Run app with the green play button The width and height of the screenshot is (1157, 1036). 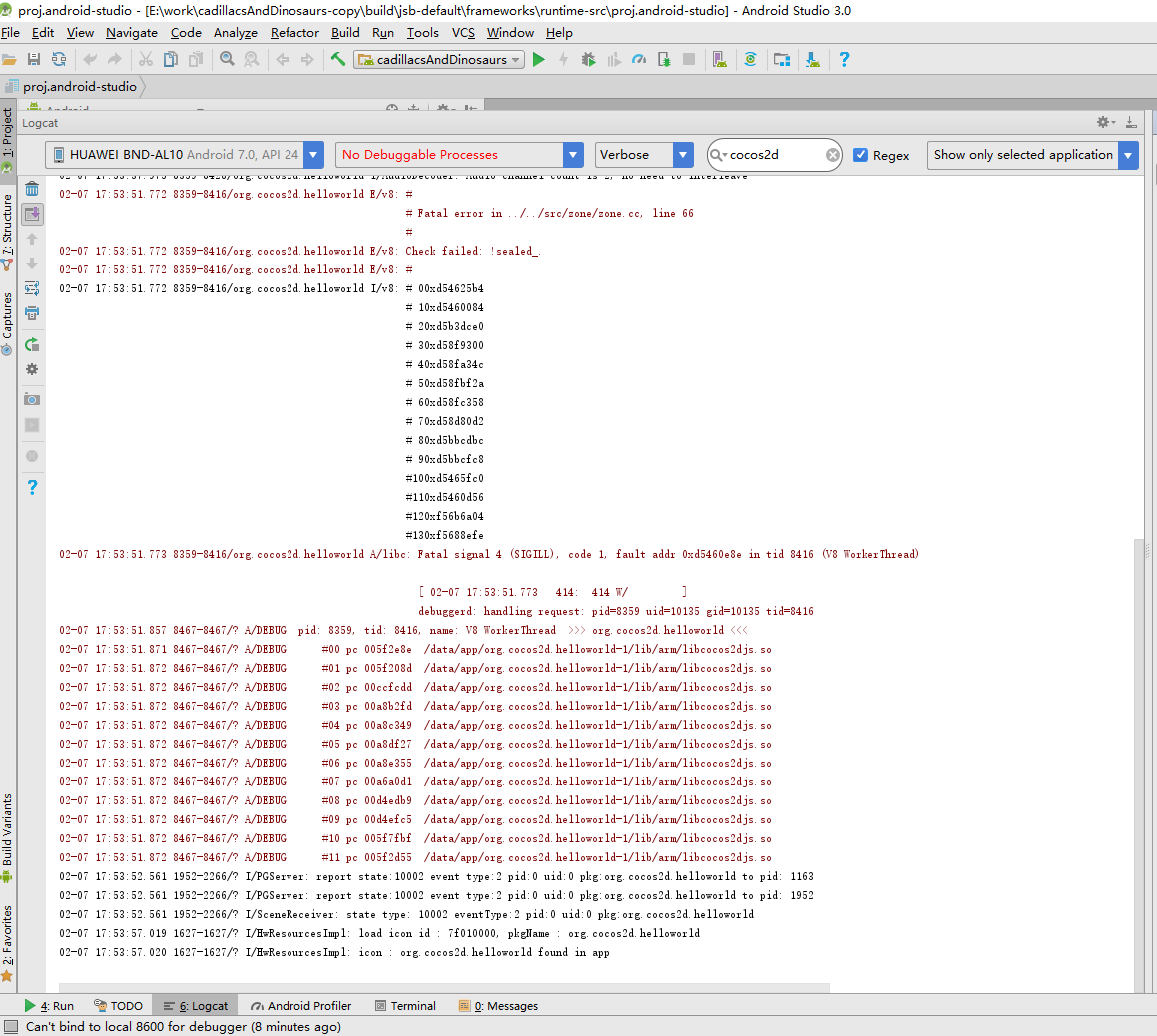point(539,60)
